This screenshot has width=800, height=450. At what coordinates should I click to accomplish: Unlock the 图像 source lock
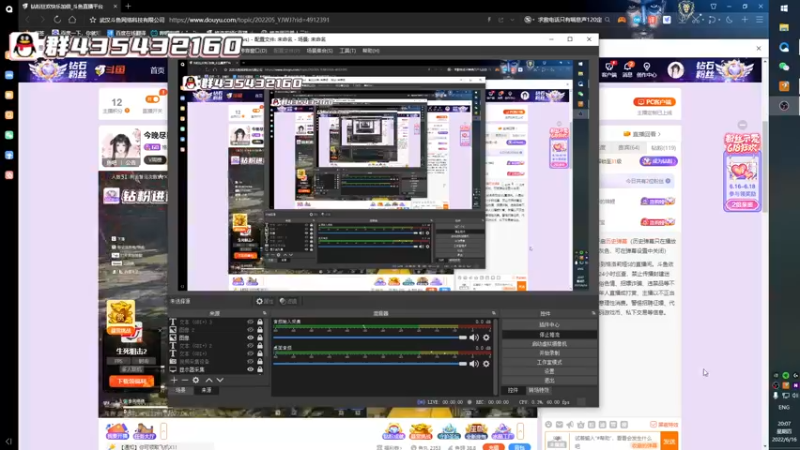[x=260, y=338]
